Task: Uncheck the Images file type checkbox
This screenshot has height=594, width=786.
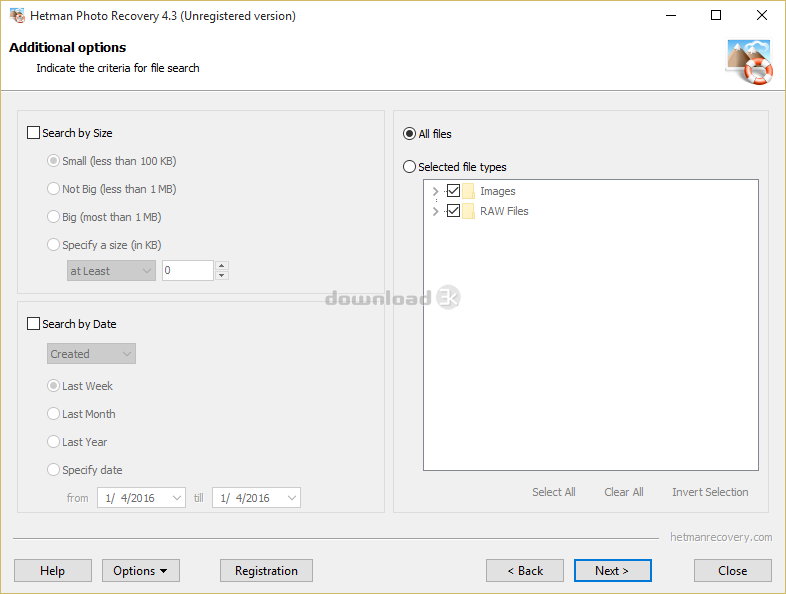Action: 453,191
